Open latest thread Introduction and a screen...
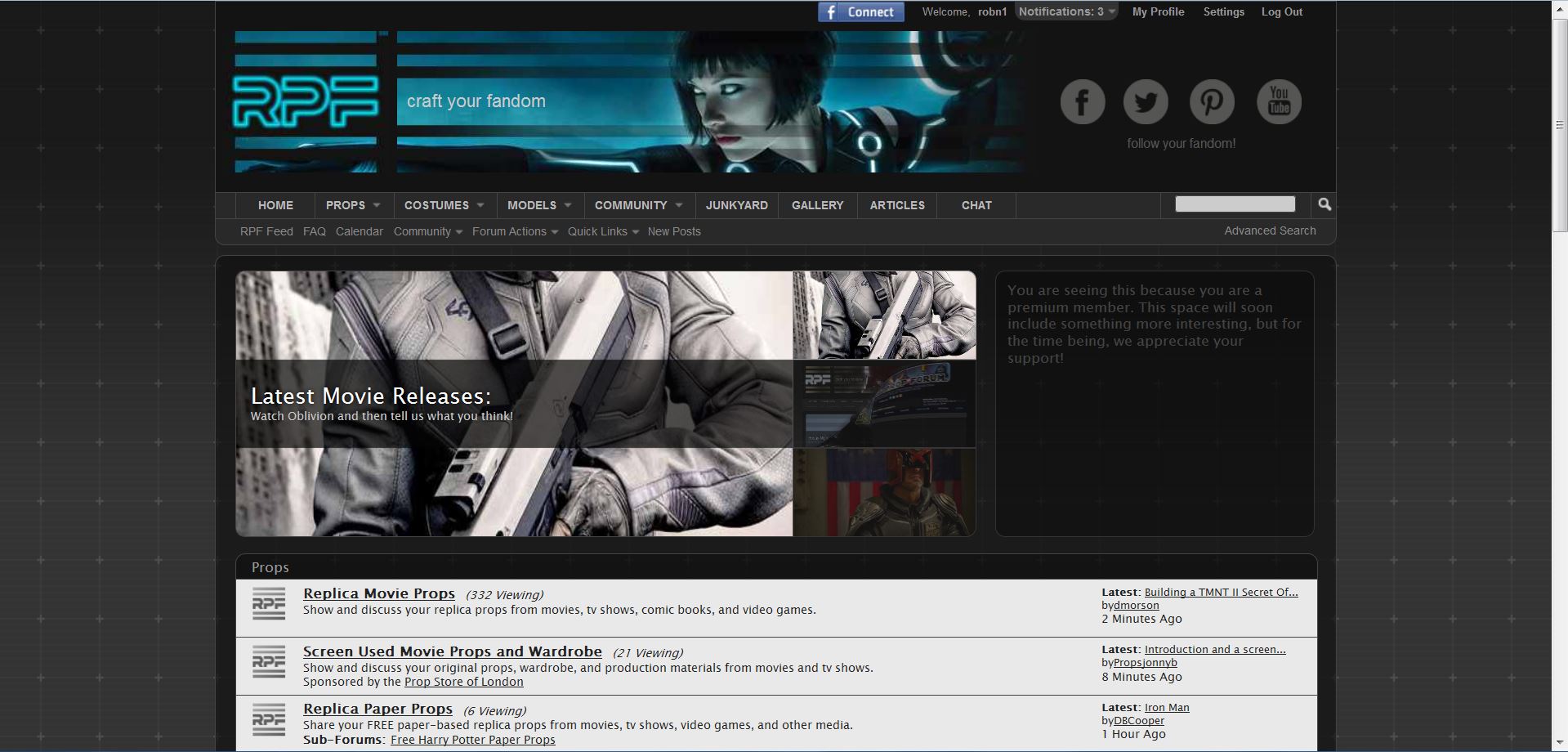1568x752 pixels. click(x=1215, y=649)
